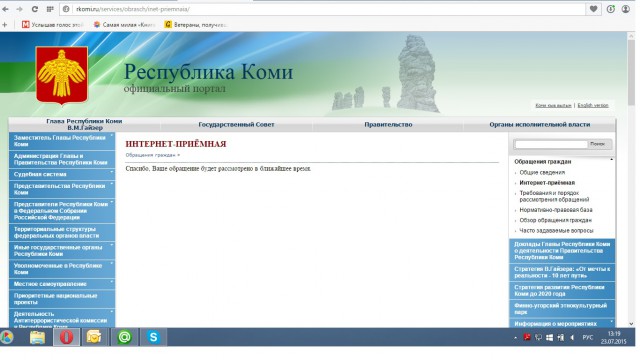Screen dimensions: 640x360
Task: Open 'Глава Республики Коми В.М.Гайзер' menu
Action: (84, 124)
